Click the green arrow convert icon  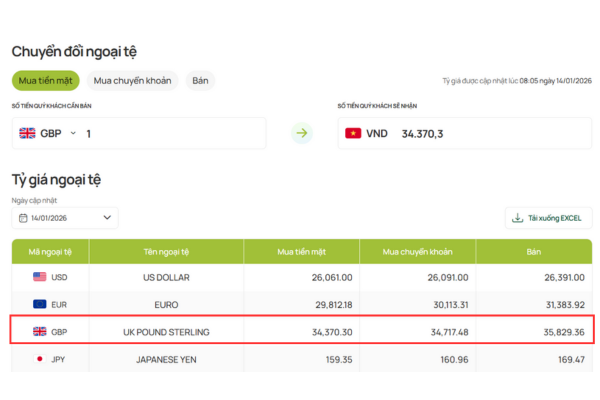point(302,133)
